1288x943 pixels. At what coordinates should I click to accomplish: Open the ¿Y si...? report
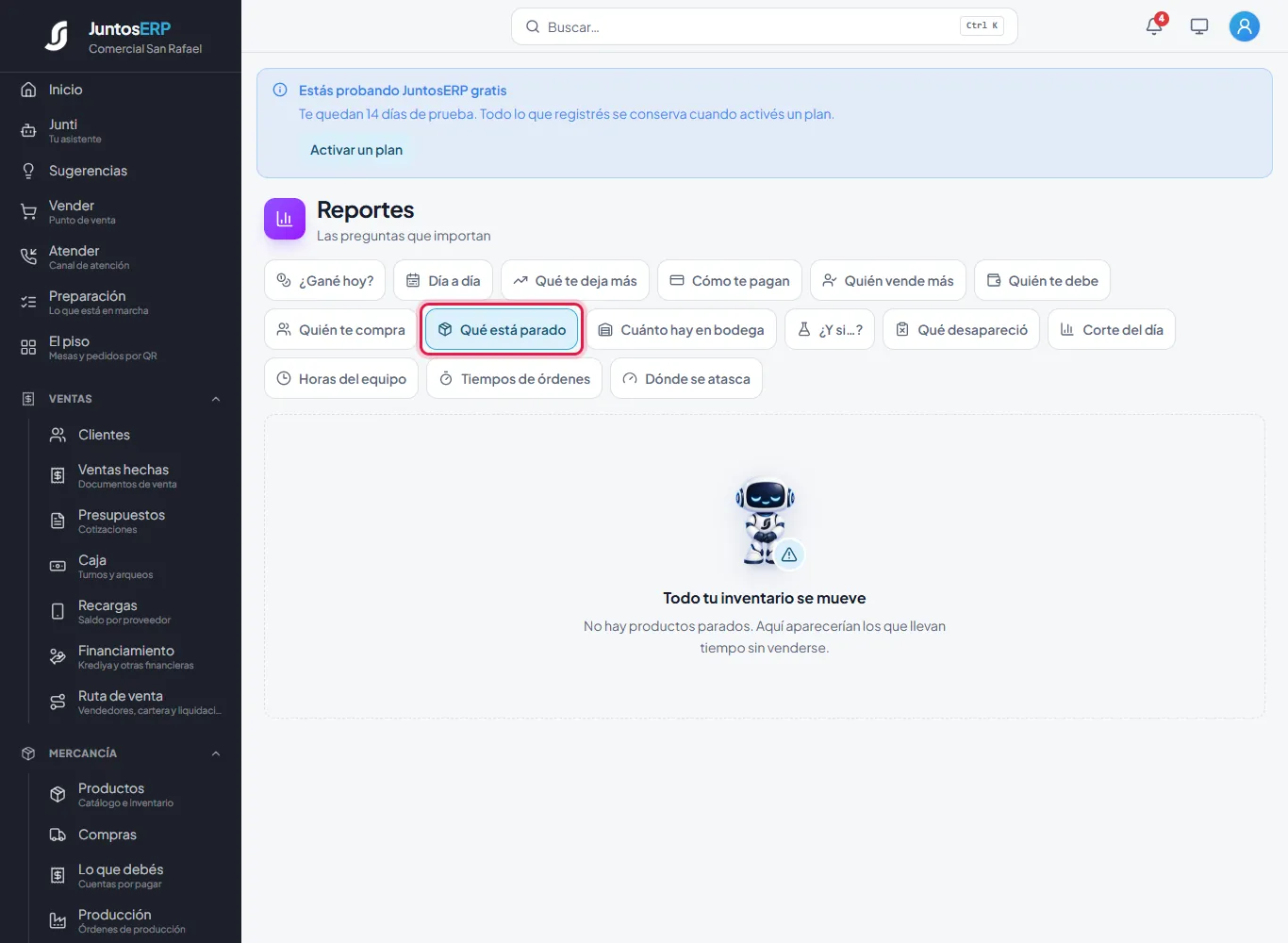[x=830, y=329]
